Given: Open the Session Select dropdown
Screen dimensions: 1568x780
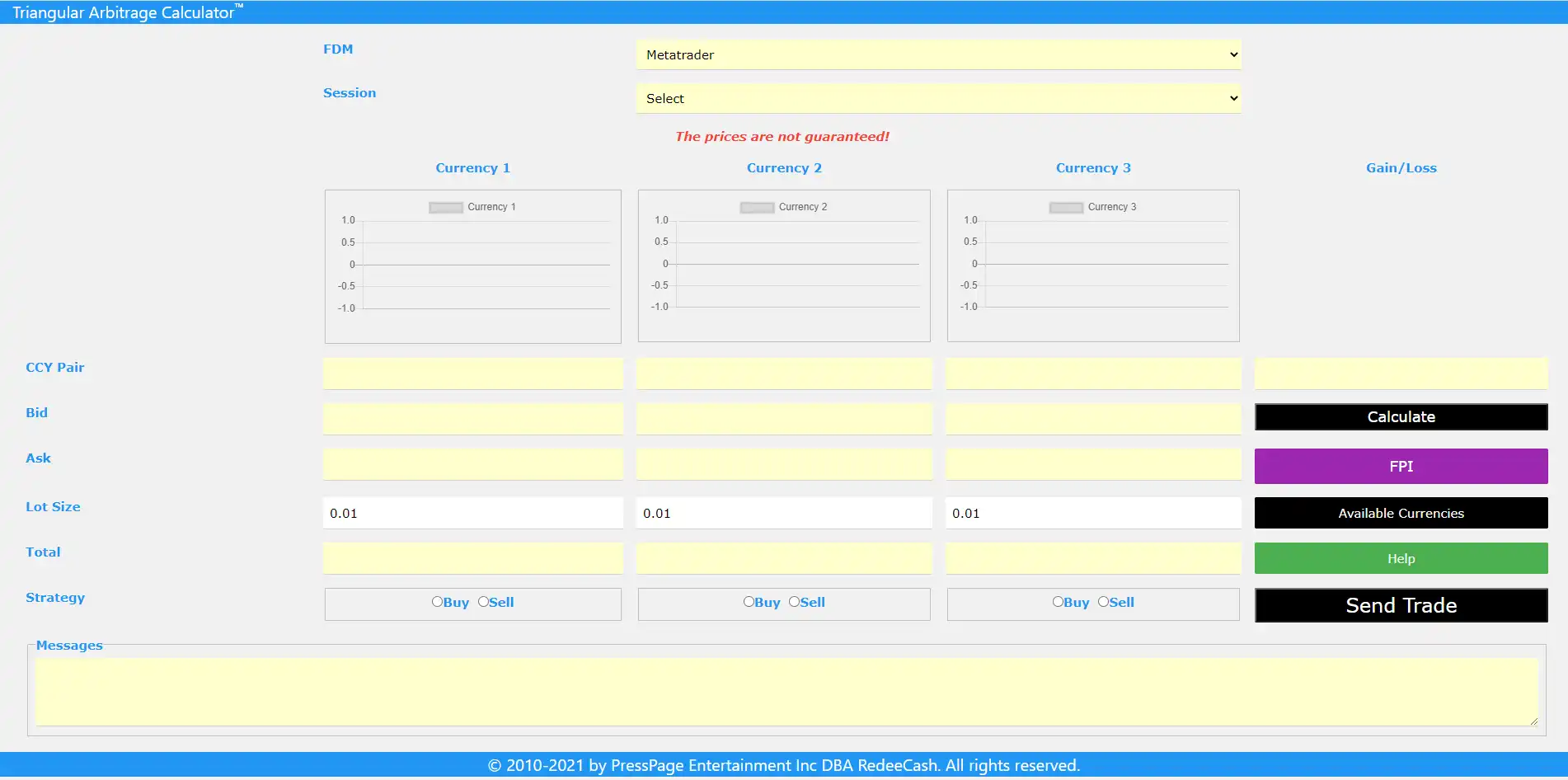Looking at the screenshot, I should [938, 98].
